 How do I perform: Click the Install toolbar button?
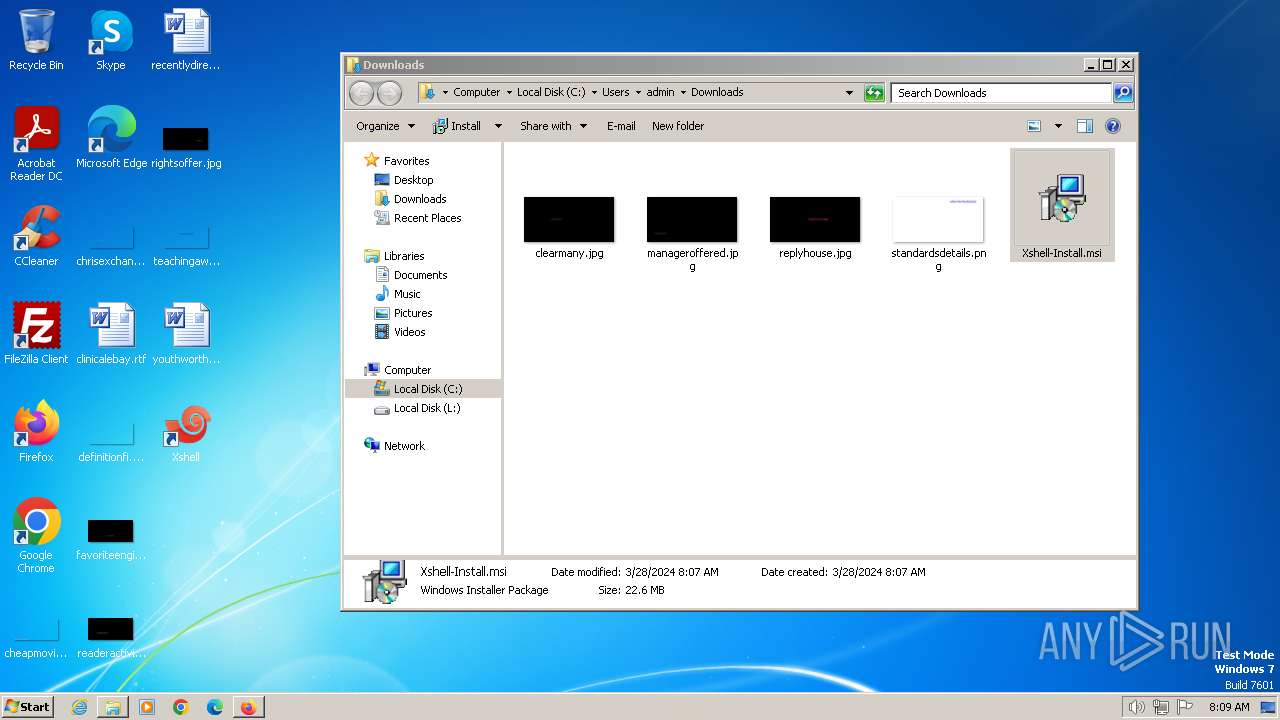pos(457,126)
